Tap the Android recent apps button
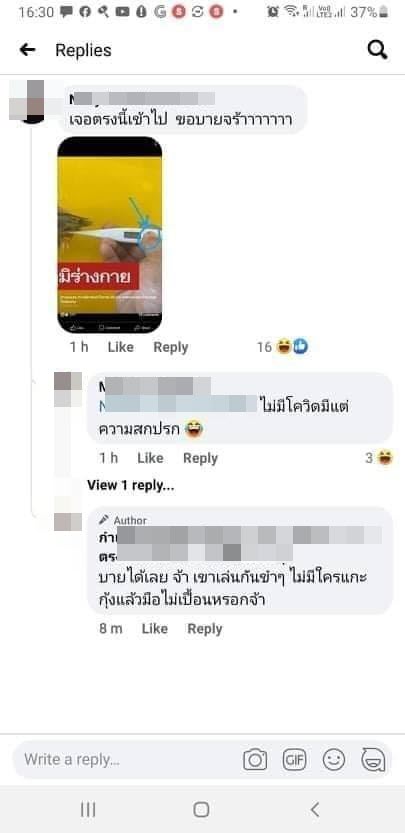Image resolution: width=405 pixels, height=833 pixels. click(88, 810)
